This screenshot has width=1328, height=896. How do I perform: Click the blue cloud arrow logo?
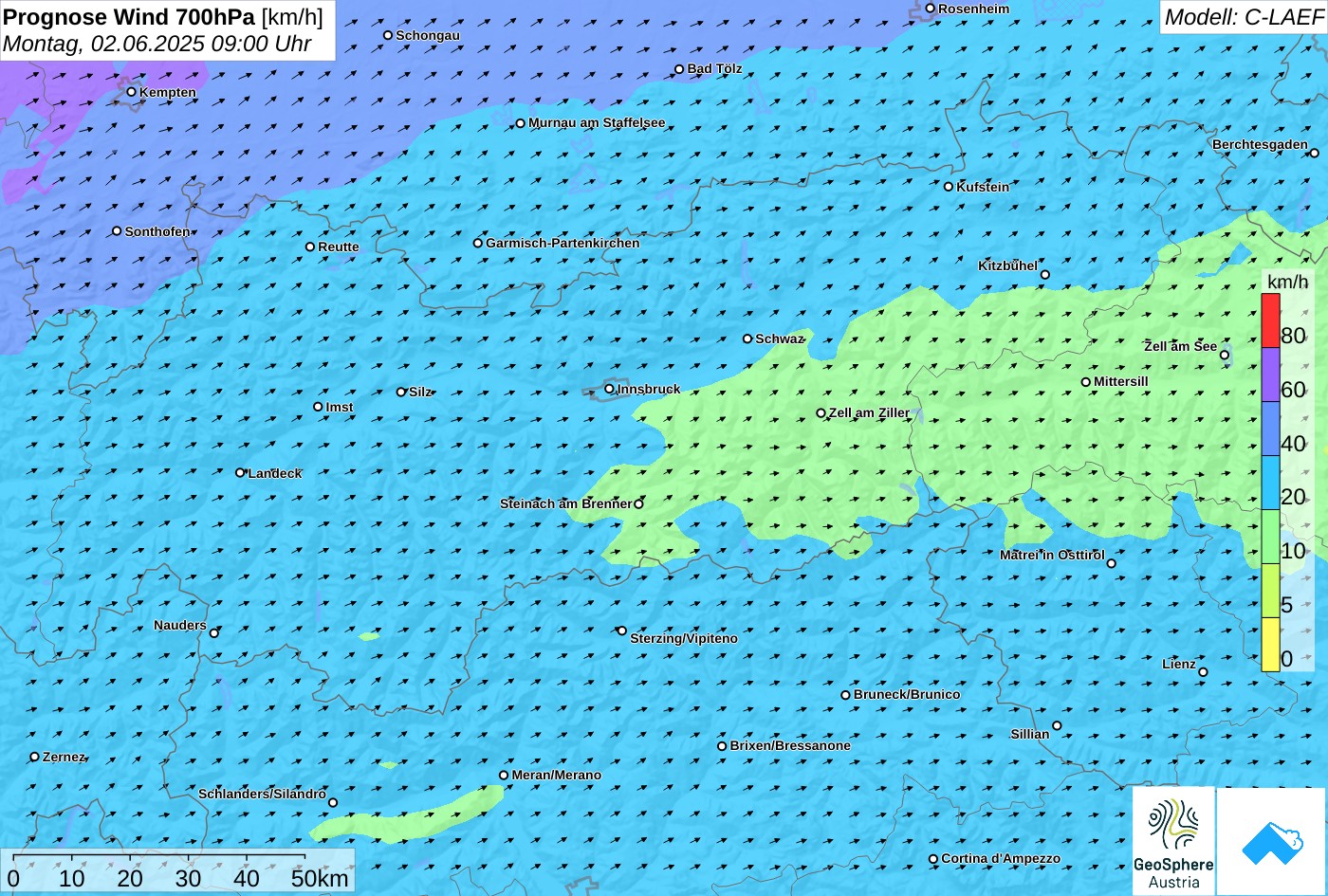pos(1271,841)
